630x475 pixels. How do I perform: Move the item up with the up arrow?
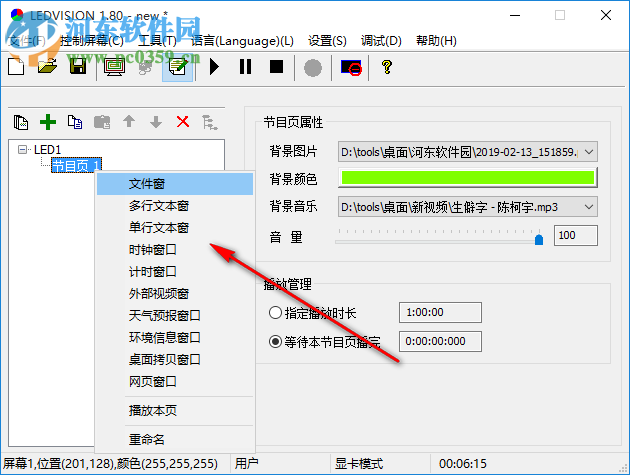[129, 121]
